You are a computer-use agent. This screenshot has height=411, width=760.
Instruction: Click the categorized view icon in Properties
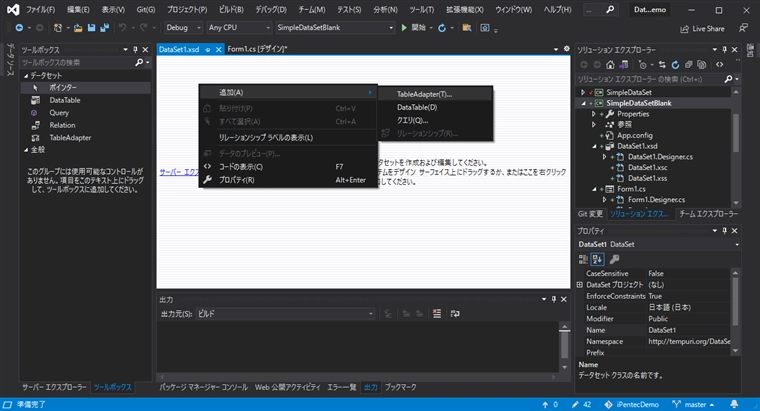[583, 259]
